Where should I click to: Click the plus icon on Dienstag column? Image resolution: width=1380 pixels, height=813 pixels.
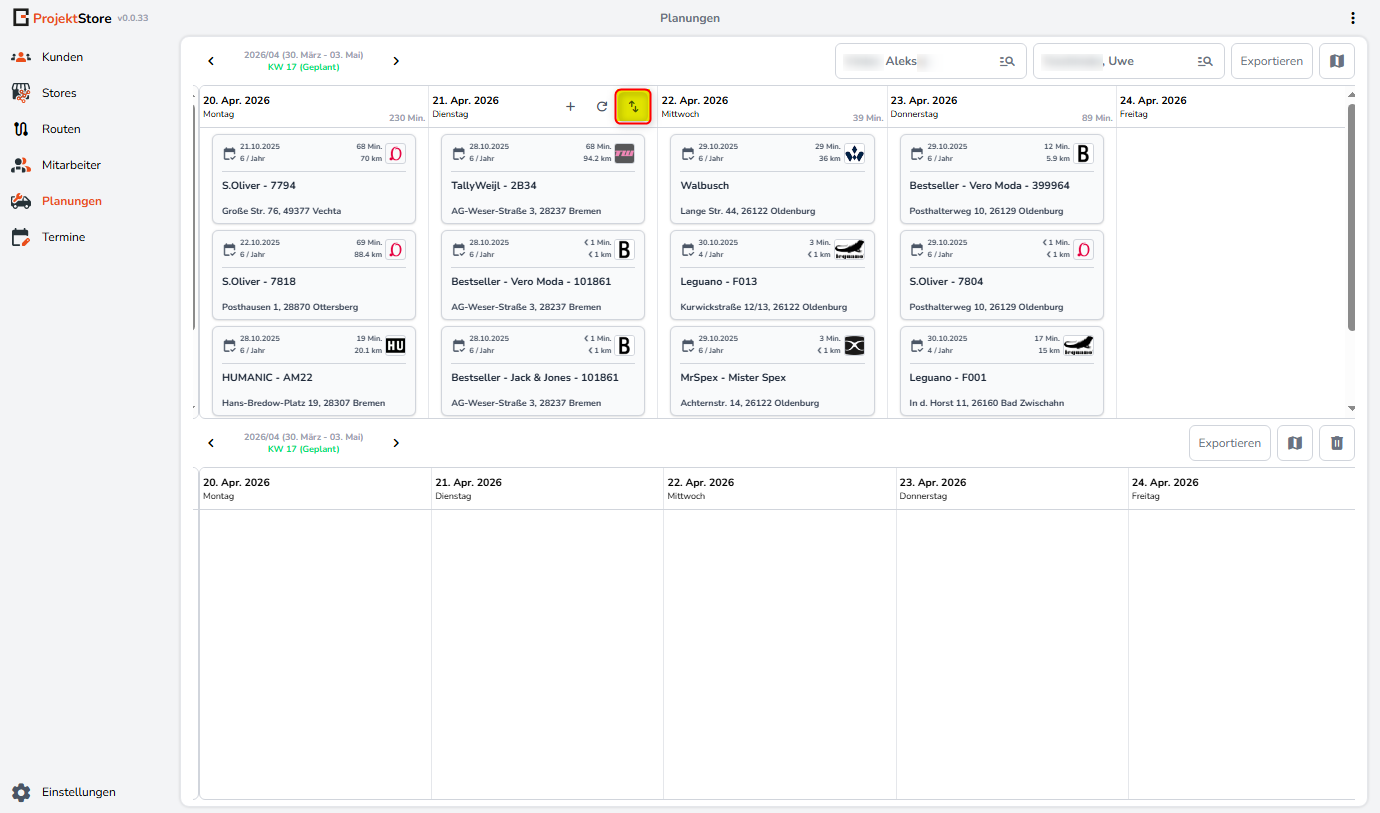(x=570, y=107)
